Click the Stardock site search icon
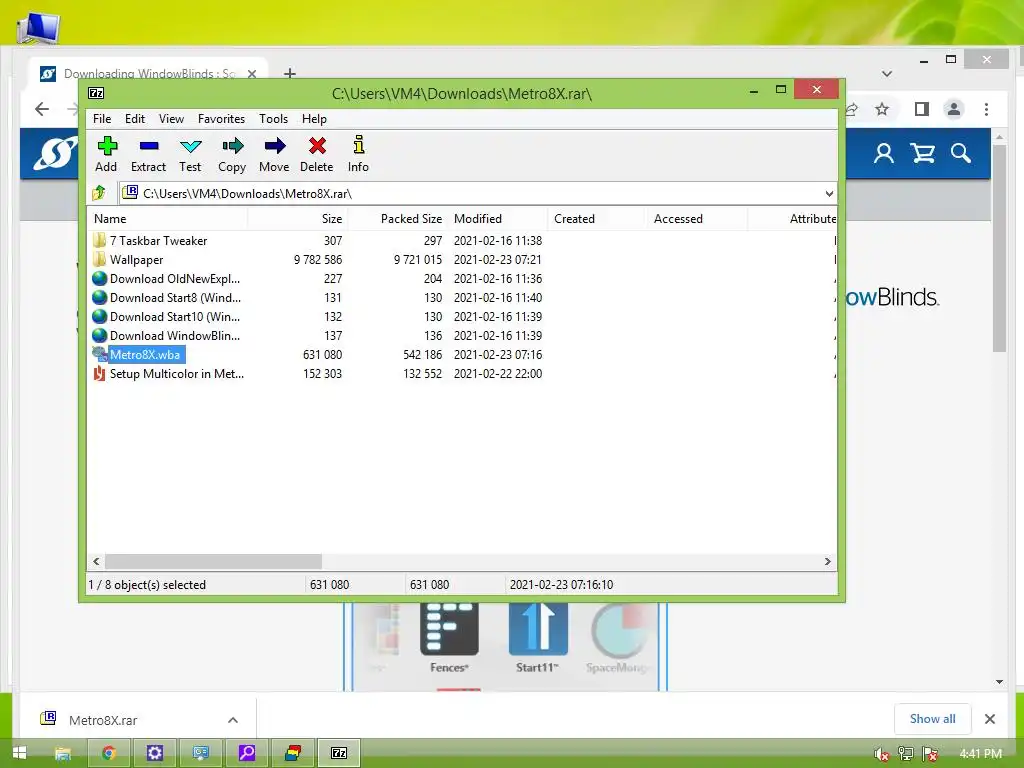The height and width of the screenshot is (768, 1024). coord(961,153)
